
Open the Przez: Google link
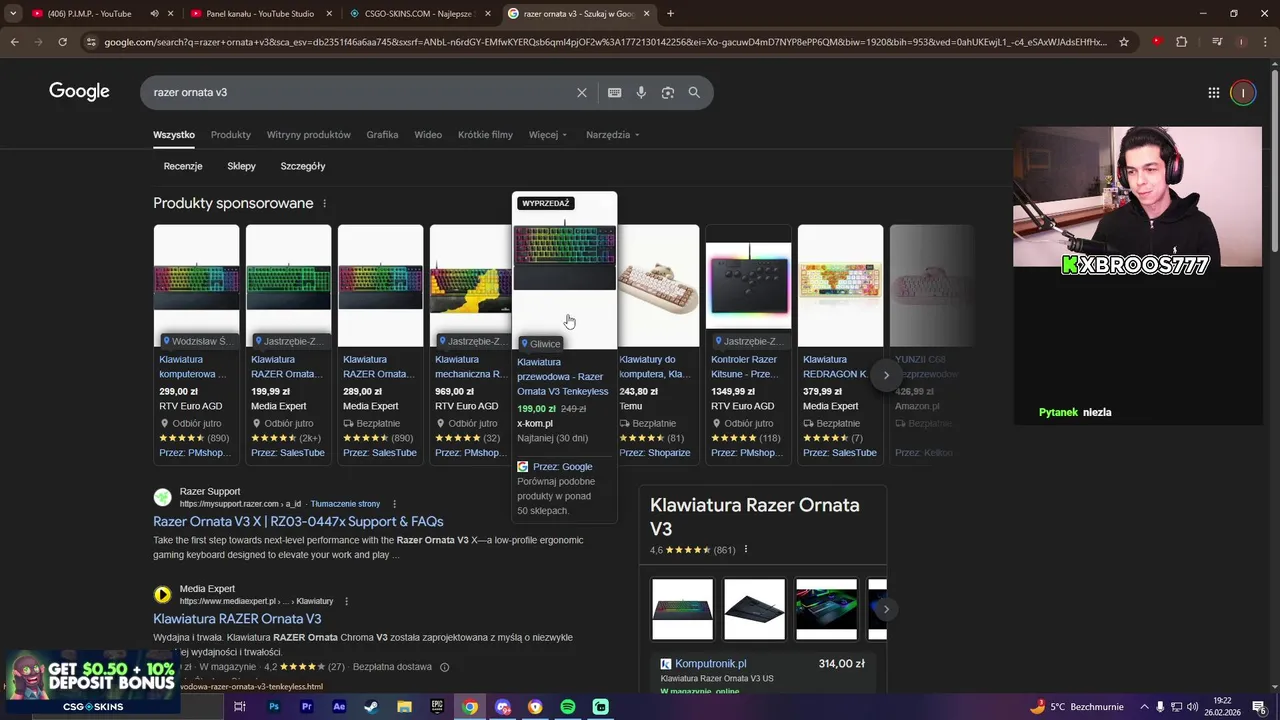[562, 467]
